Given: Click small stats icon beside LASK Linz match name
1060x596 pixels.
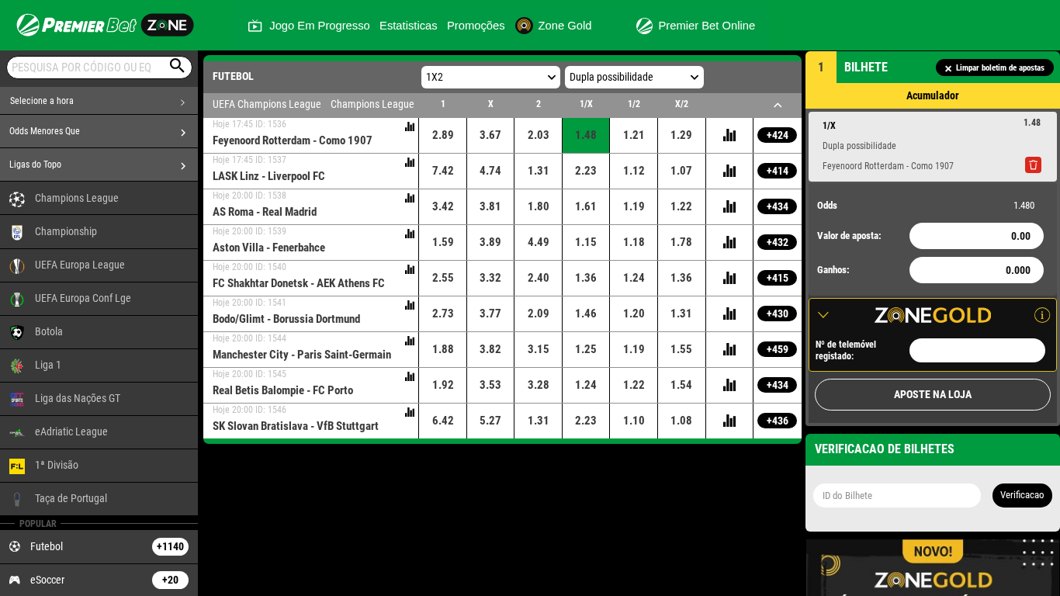Looking at the screenshot, I should [x=410, y=162].
